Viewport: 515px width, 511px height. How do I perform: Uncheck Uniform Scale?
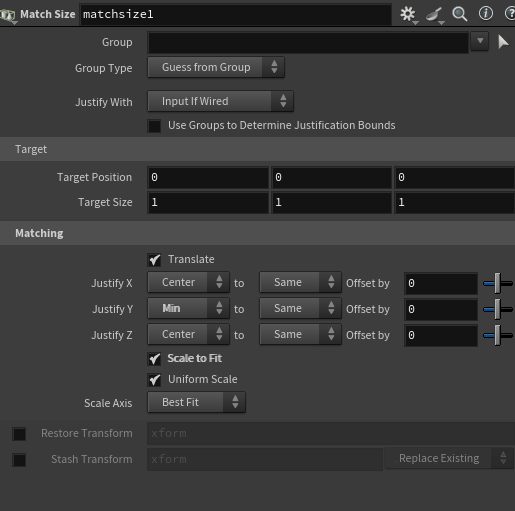click(154, 380)
